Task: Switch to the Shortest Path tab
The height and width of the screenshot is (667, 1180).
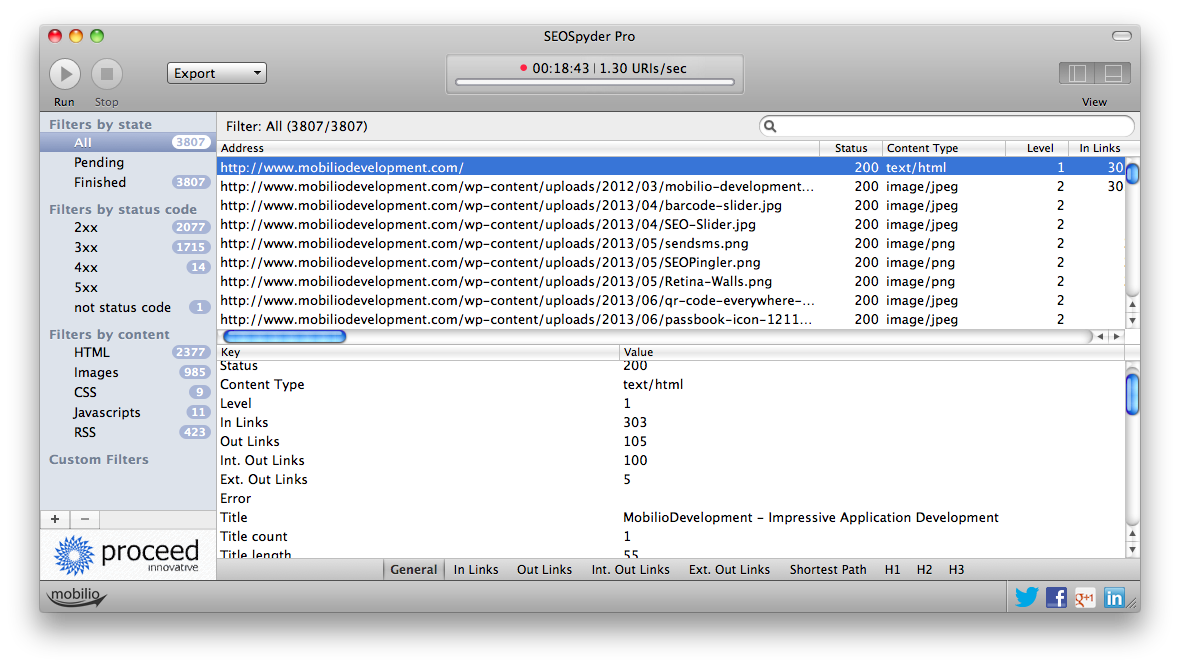Action: click(828, 570)
